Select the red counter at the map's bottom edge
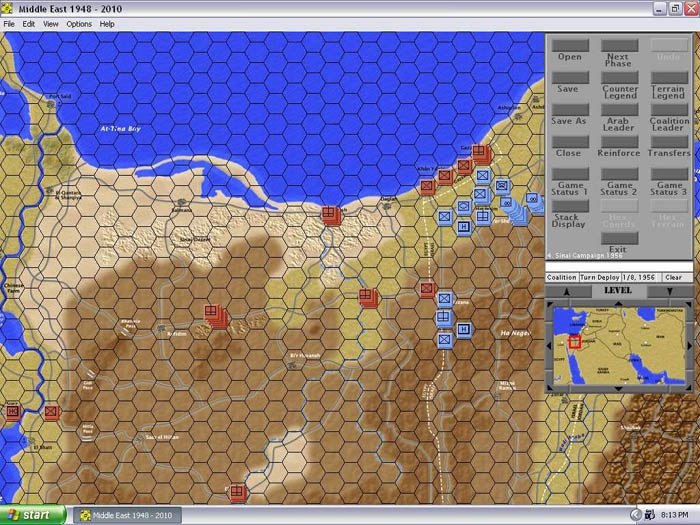Viewport: 700px width, 525px height. [x=238, y=492]
